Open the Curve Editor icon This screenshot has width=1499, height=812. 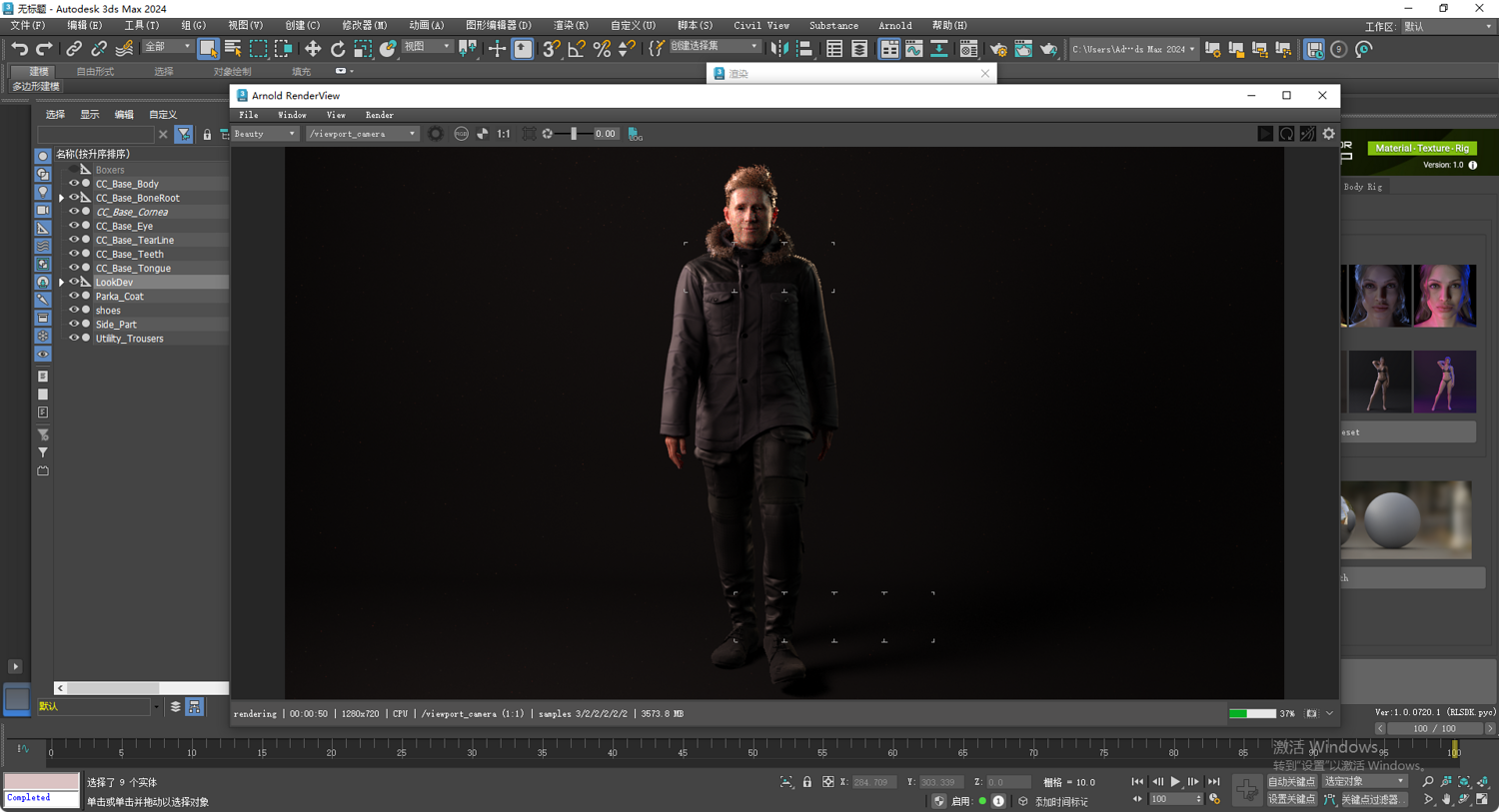pyautogui.click(x=914, y=49)
